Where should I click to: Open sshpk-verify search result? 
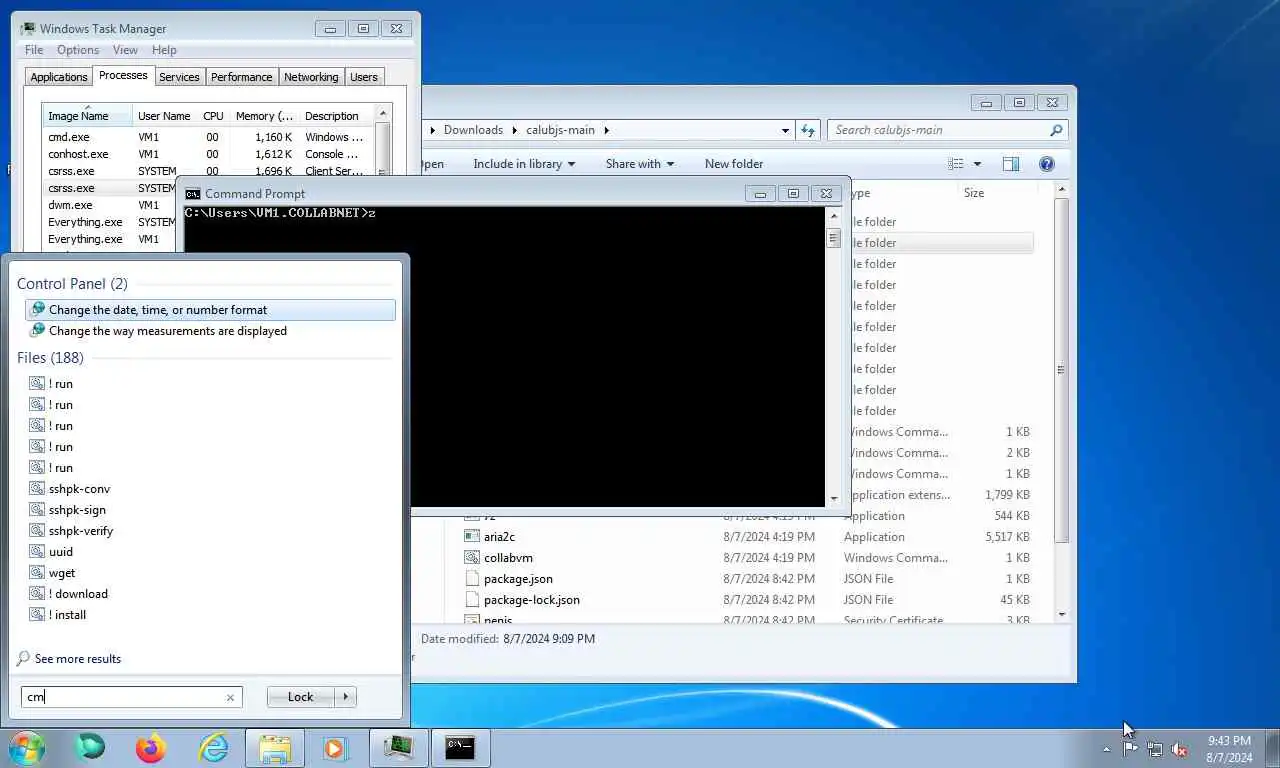(x=81, y=531)
